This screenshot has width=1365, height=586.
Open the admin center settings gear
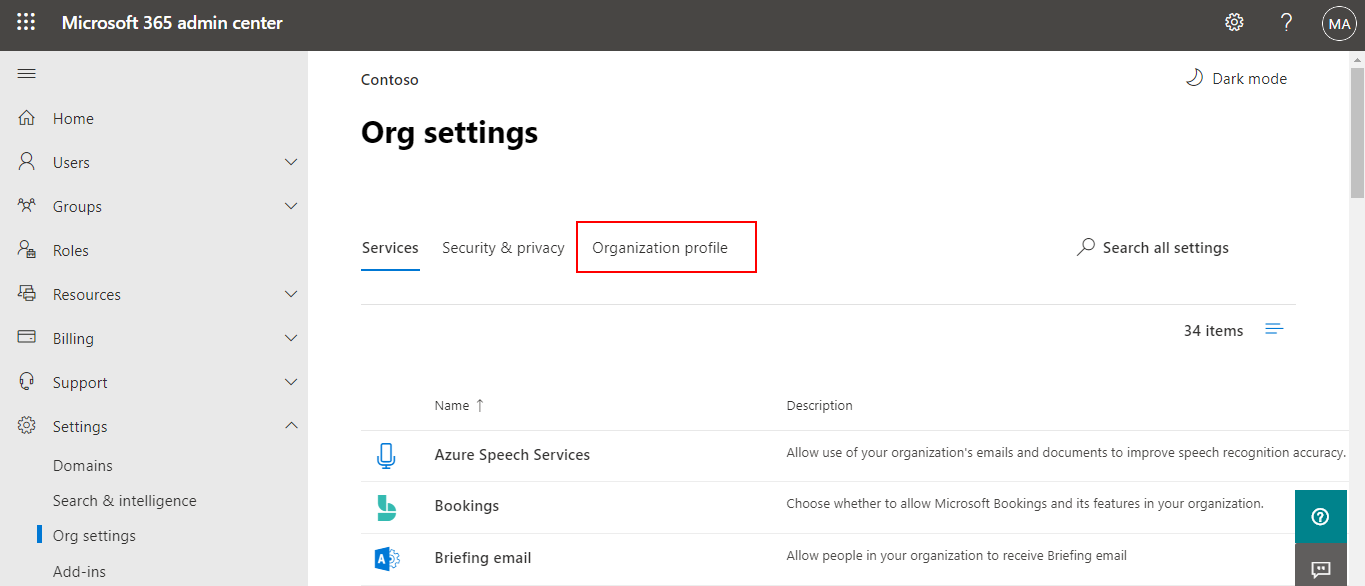point(1233,21)
